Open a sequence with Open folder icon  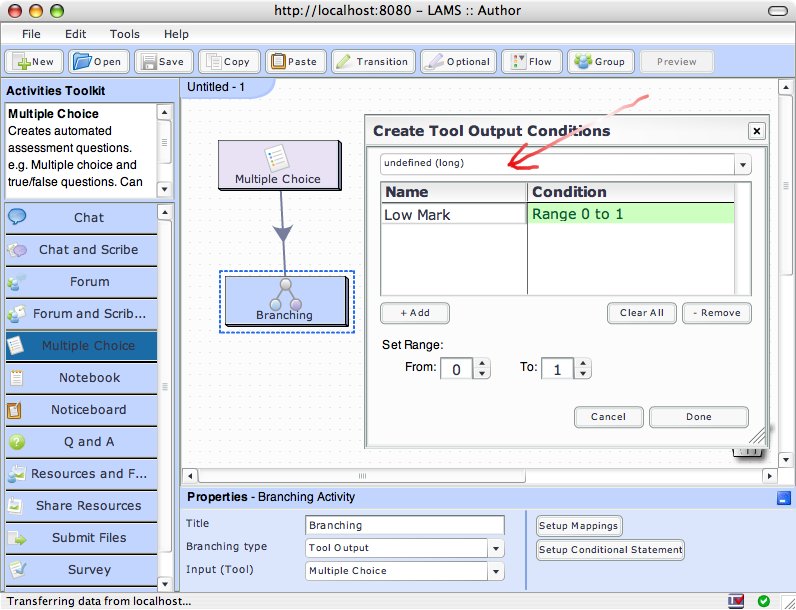click(84, 61)
